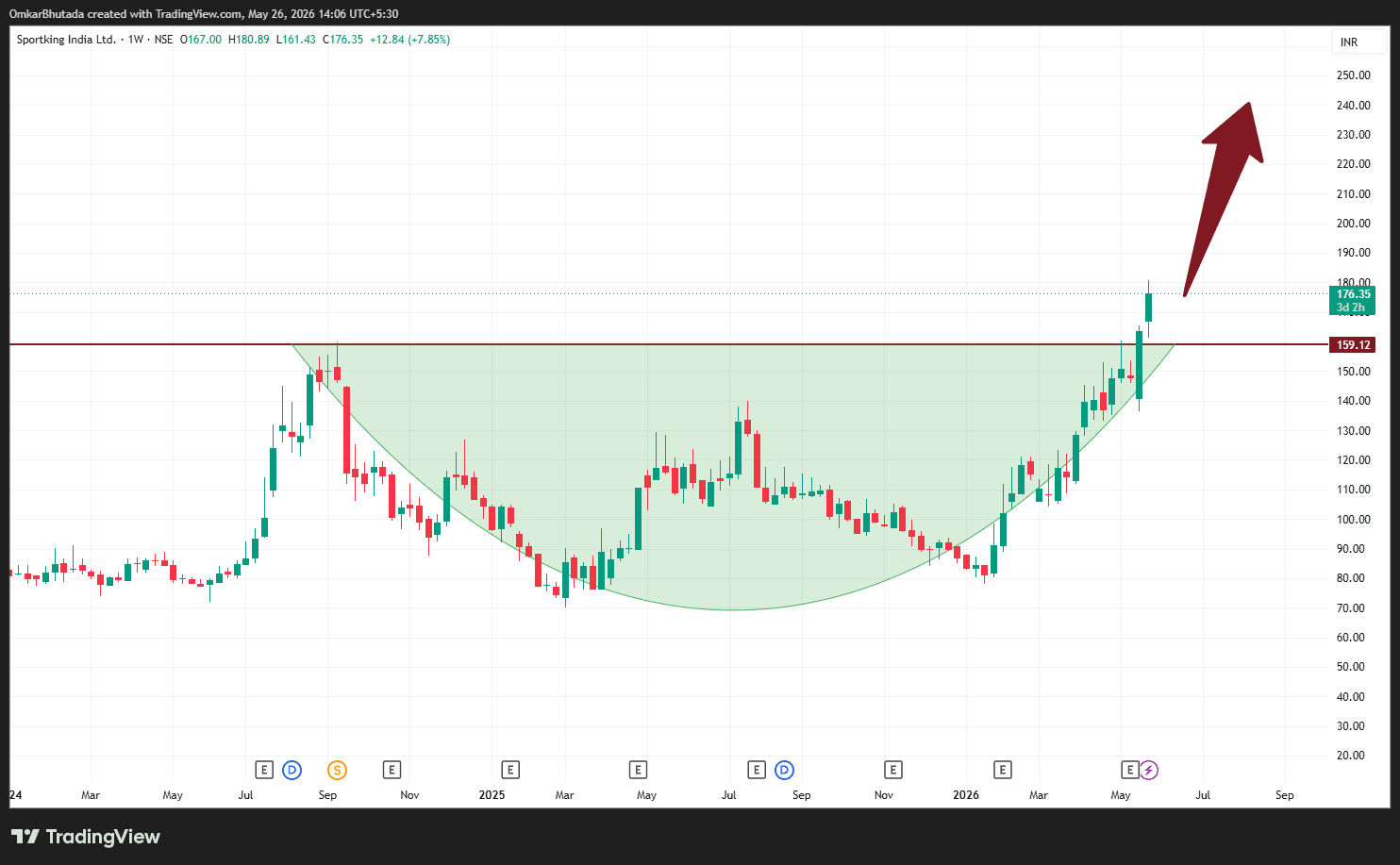Open the TradingView logo link
The image size is (1400, 865).
pos(86,837)
